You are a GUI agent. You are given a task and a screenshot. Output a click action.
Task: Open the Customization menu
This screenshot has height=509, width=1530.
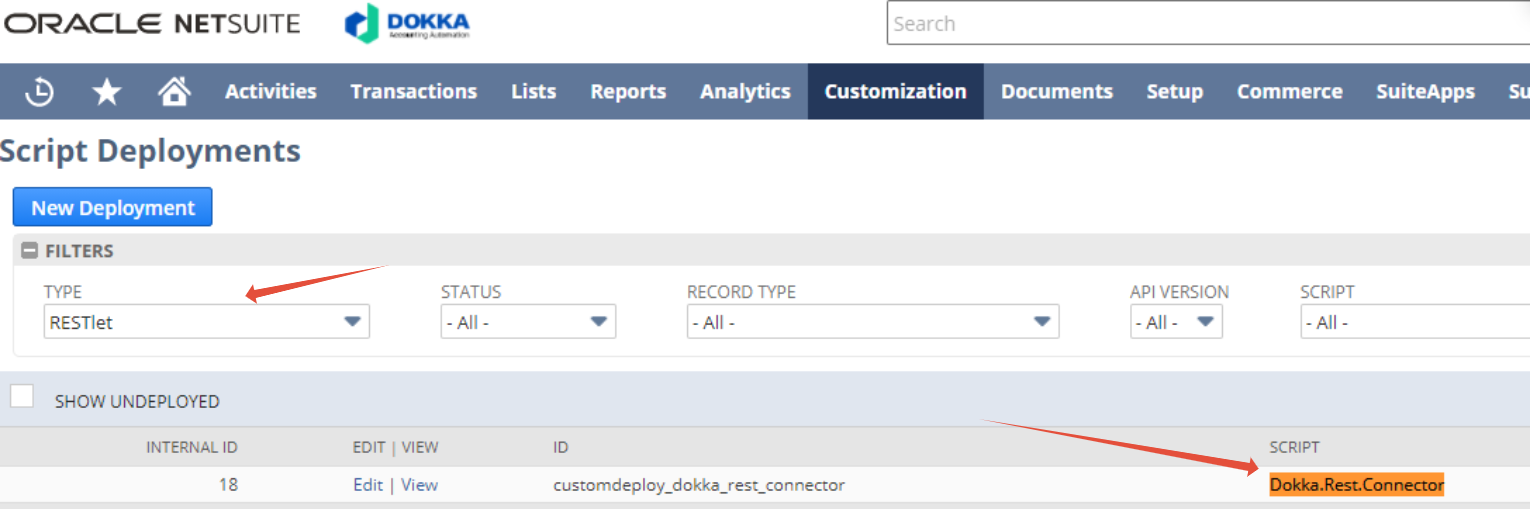click(x=896, y=91)
